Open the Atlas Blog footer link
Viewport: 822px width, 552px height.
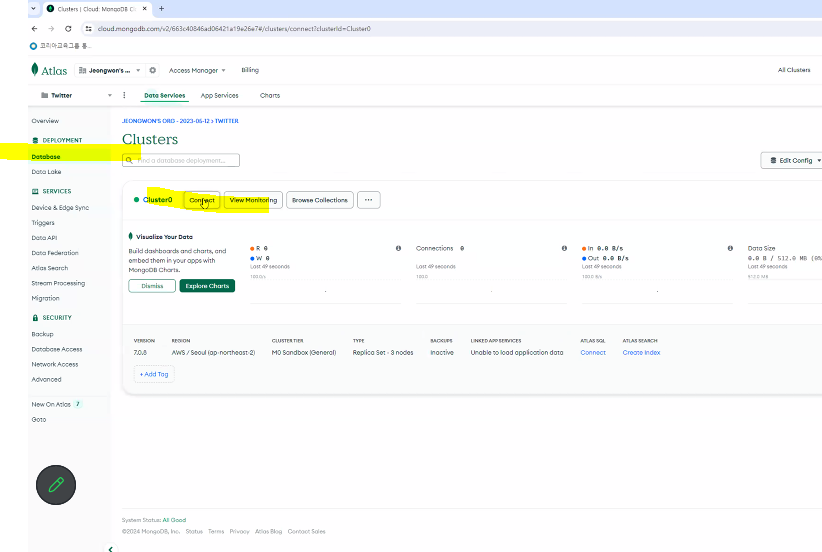[x=268, y=532]
